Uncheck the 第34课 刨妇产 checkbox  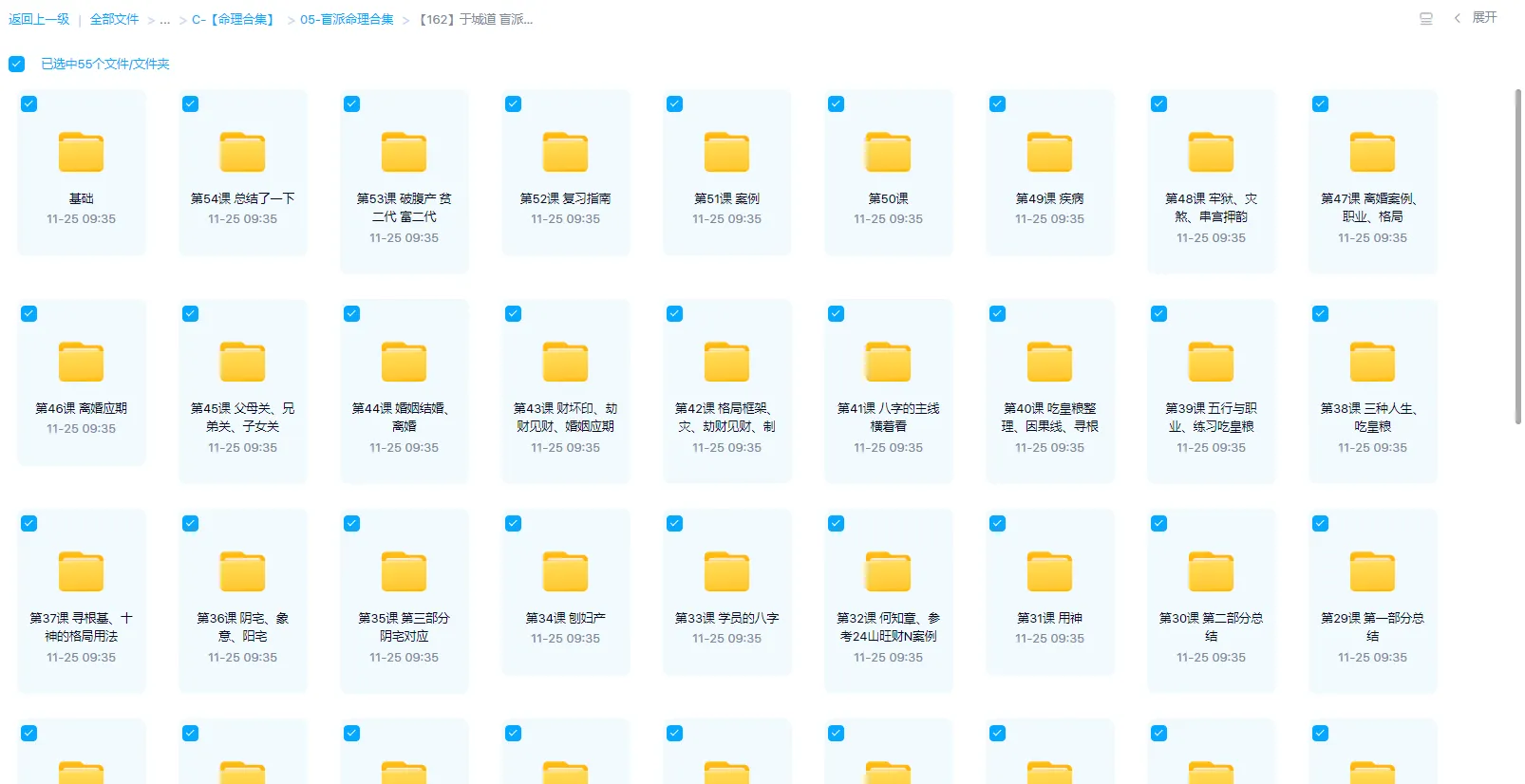coord(514,524)
